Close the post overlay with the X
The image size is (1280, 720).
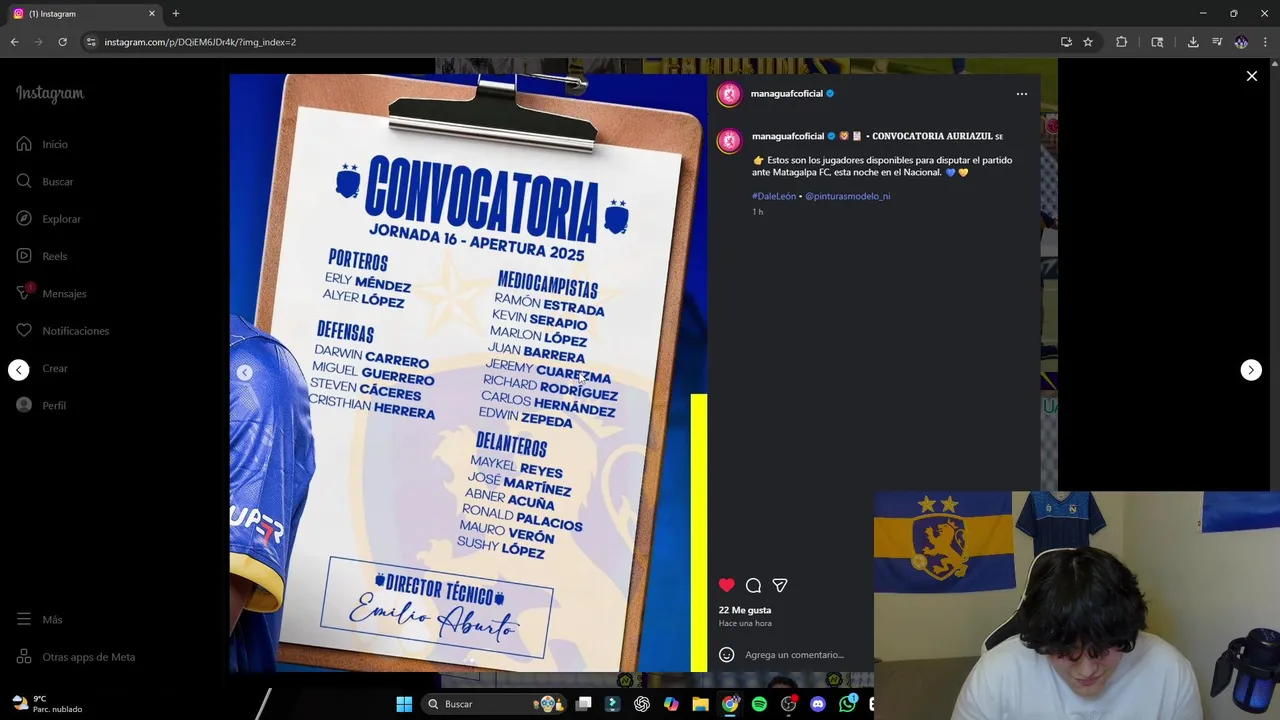pos(1252,76)
